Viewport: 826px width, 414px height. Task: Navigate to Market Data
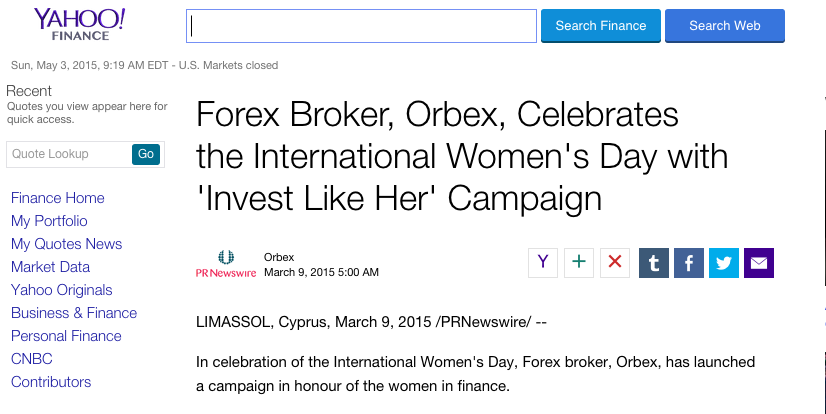pyautogui.click(x=50, y=267)
